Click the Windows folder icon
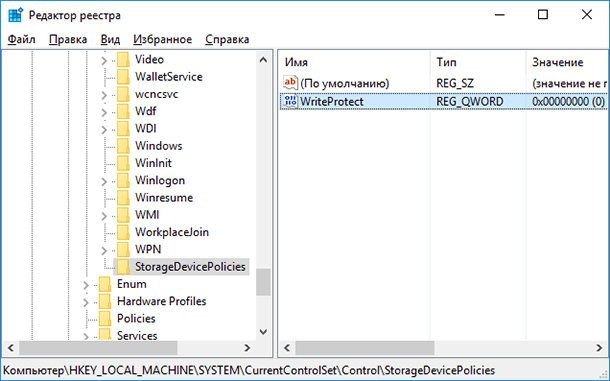This screenshot has width=610, height=381. point(123,146)
